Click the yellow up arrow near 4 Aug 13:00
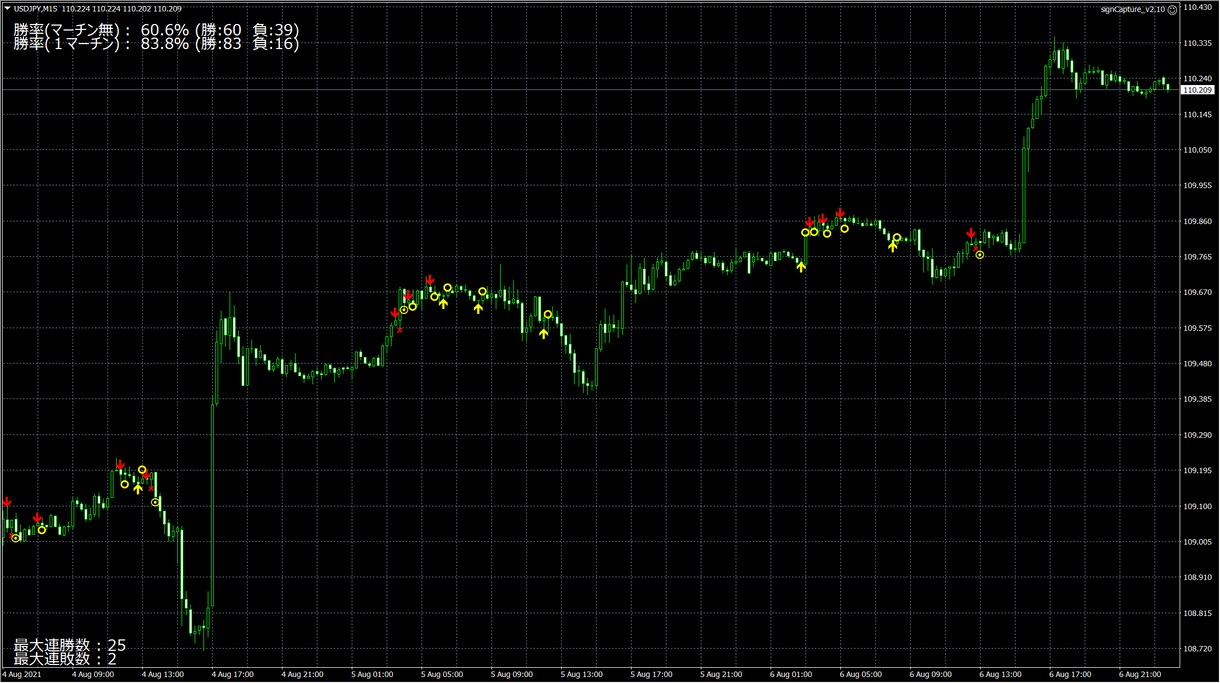 138,488
